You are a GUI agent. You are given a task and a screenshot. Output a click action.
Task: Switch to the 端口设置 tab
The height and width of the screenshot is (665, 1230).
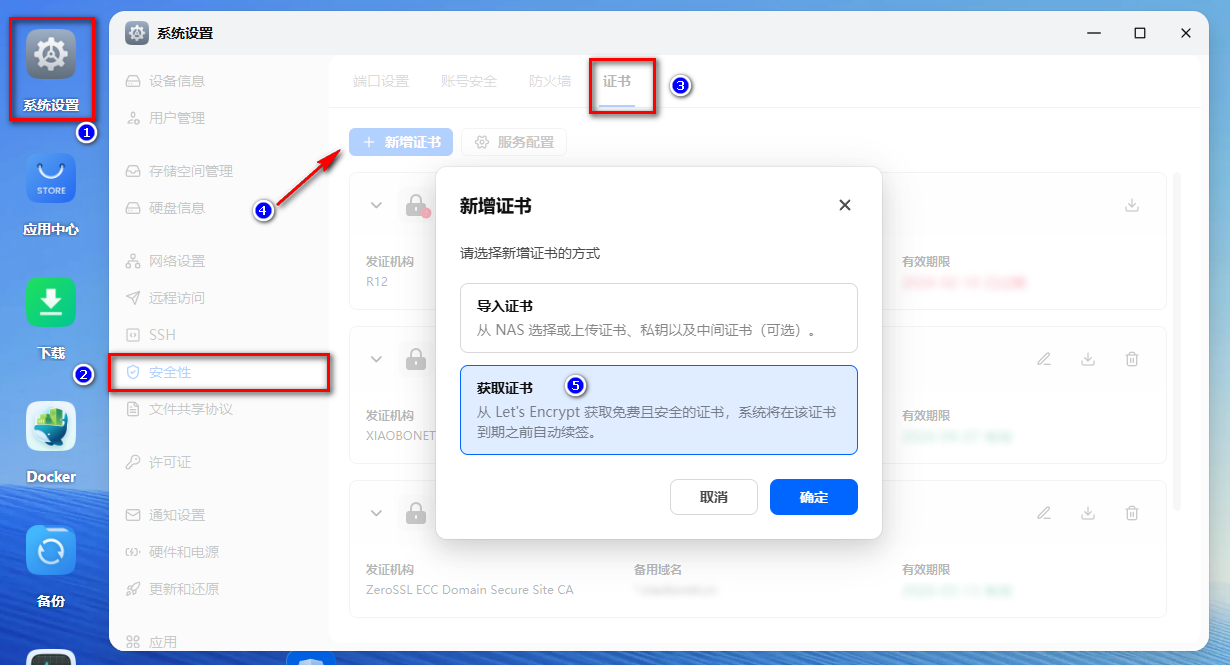tap(381, 81)
